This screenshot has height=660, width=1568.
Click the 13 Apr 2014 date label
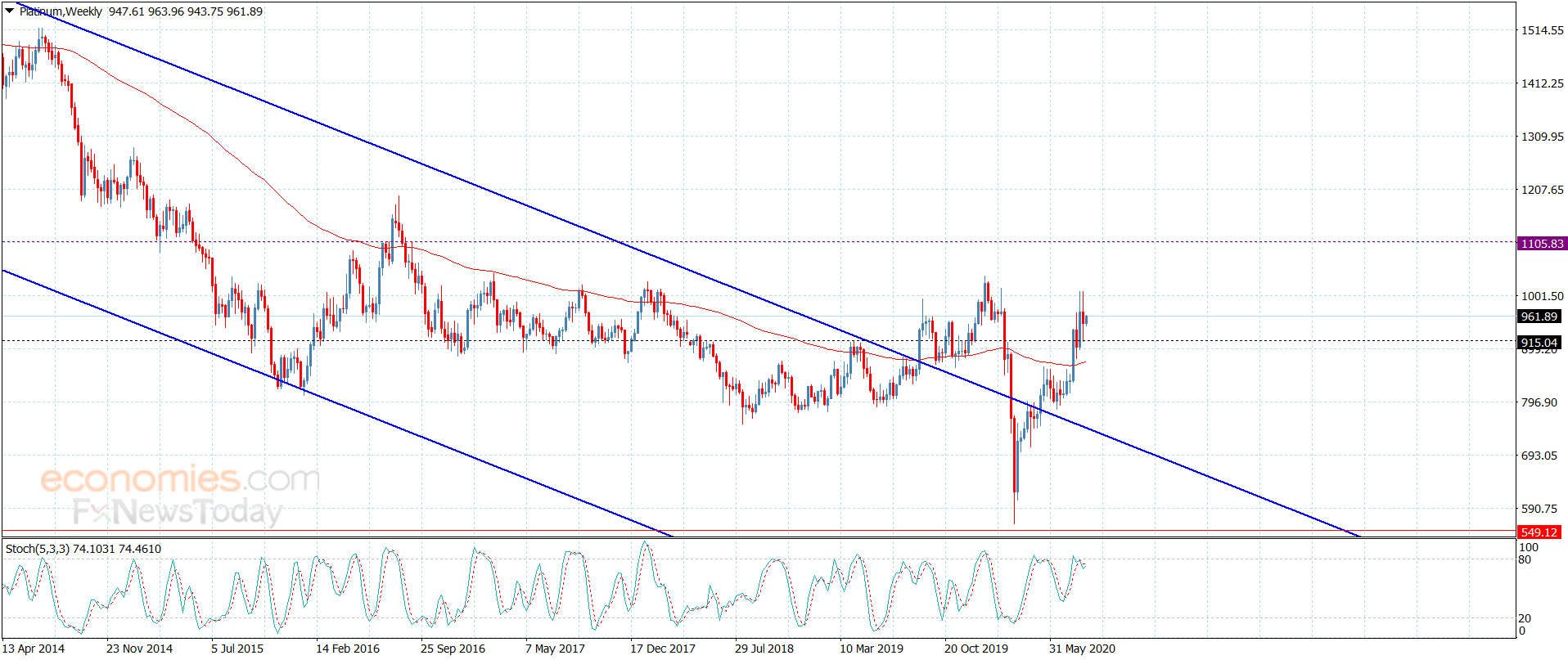click(x=34, y=649)
